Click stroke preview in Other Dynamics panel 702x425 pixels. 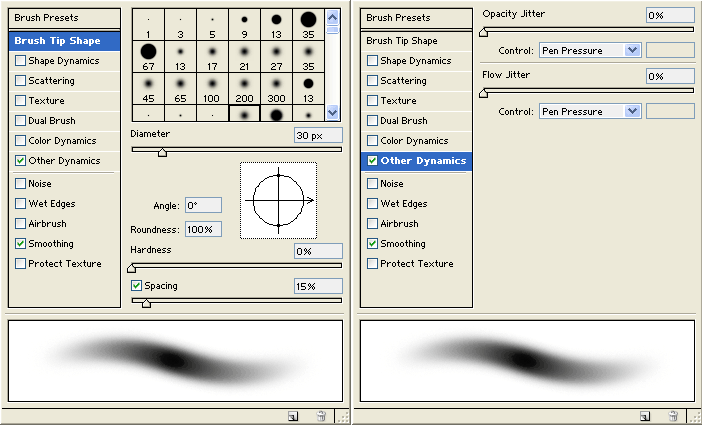pos(527,361)
